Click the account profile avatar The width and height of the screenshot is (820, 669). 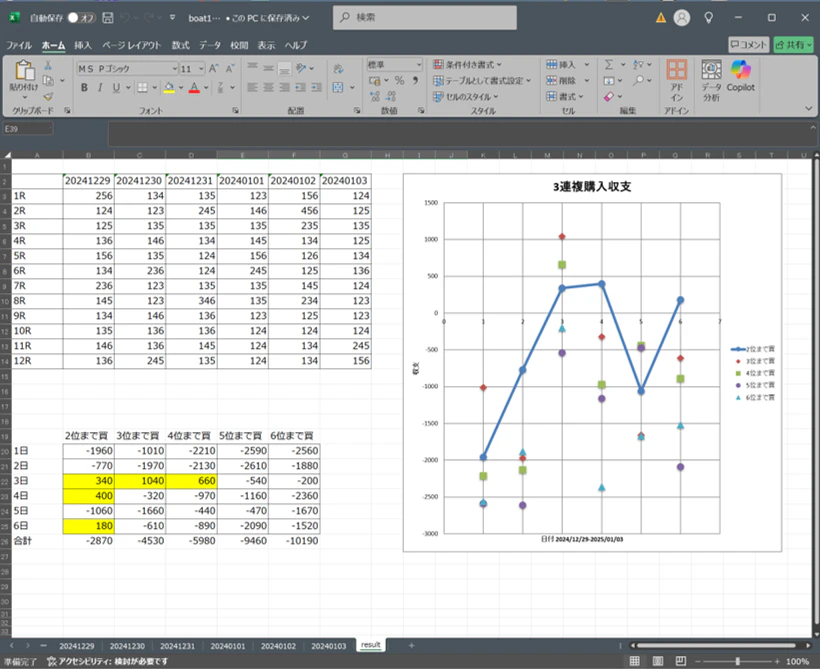point(681,18)
